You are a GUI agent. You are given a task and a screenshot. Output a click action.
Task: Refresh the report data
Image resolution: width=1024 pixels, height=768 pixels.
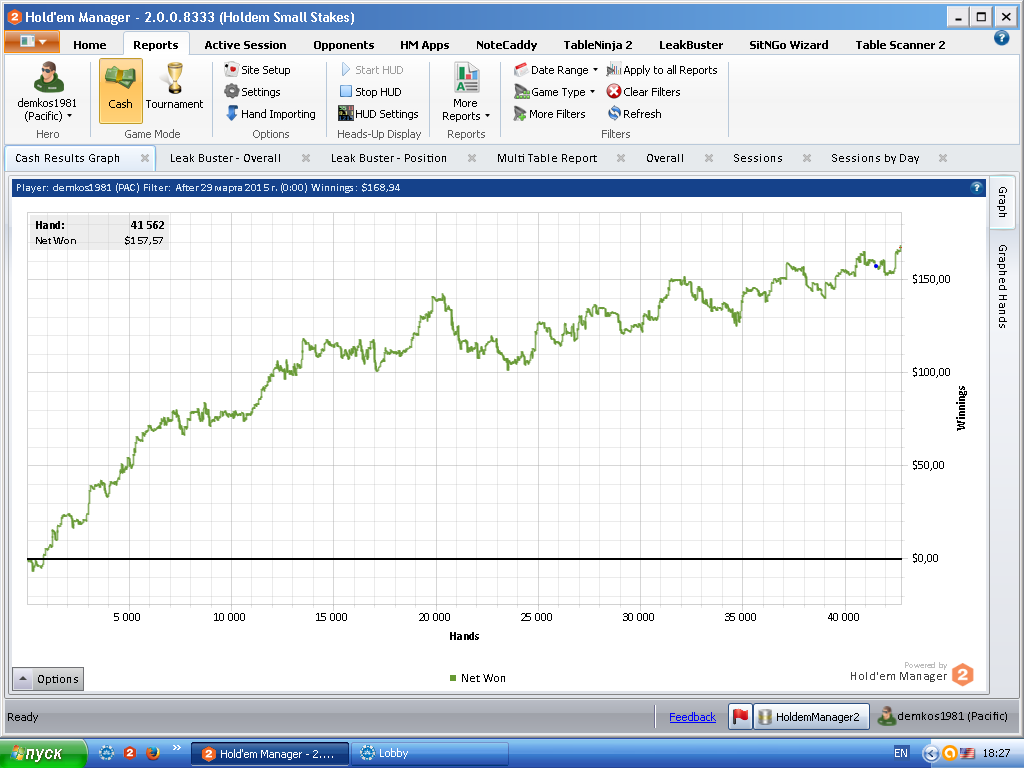tap(634, 114)
